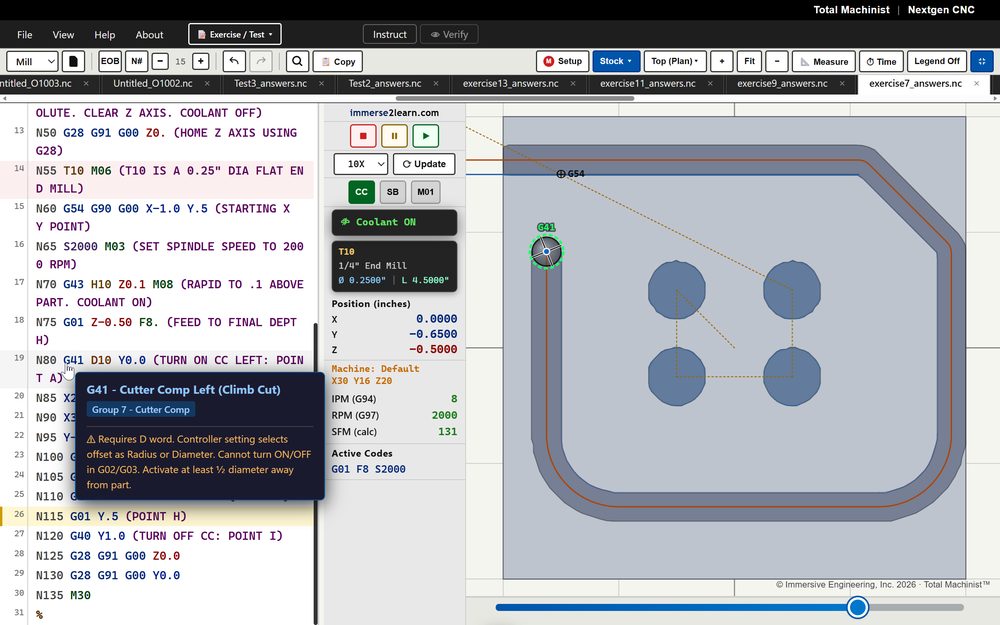Close the Test3_answers.nc tab
Screen dimensions: 1000x625
pos(321,84)
